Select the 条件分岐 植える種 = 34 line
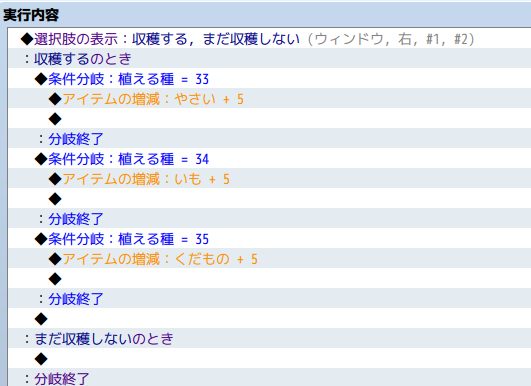 [x=270, y=158]
